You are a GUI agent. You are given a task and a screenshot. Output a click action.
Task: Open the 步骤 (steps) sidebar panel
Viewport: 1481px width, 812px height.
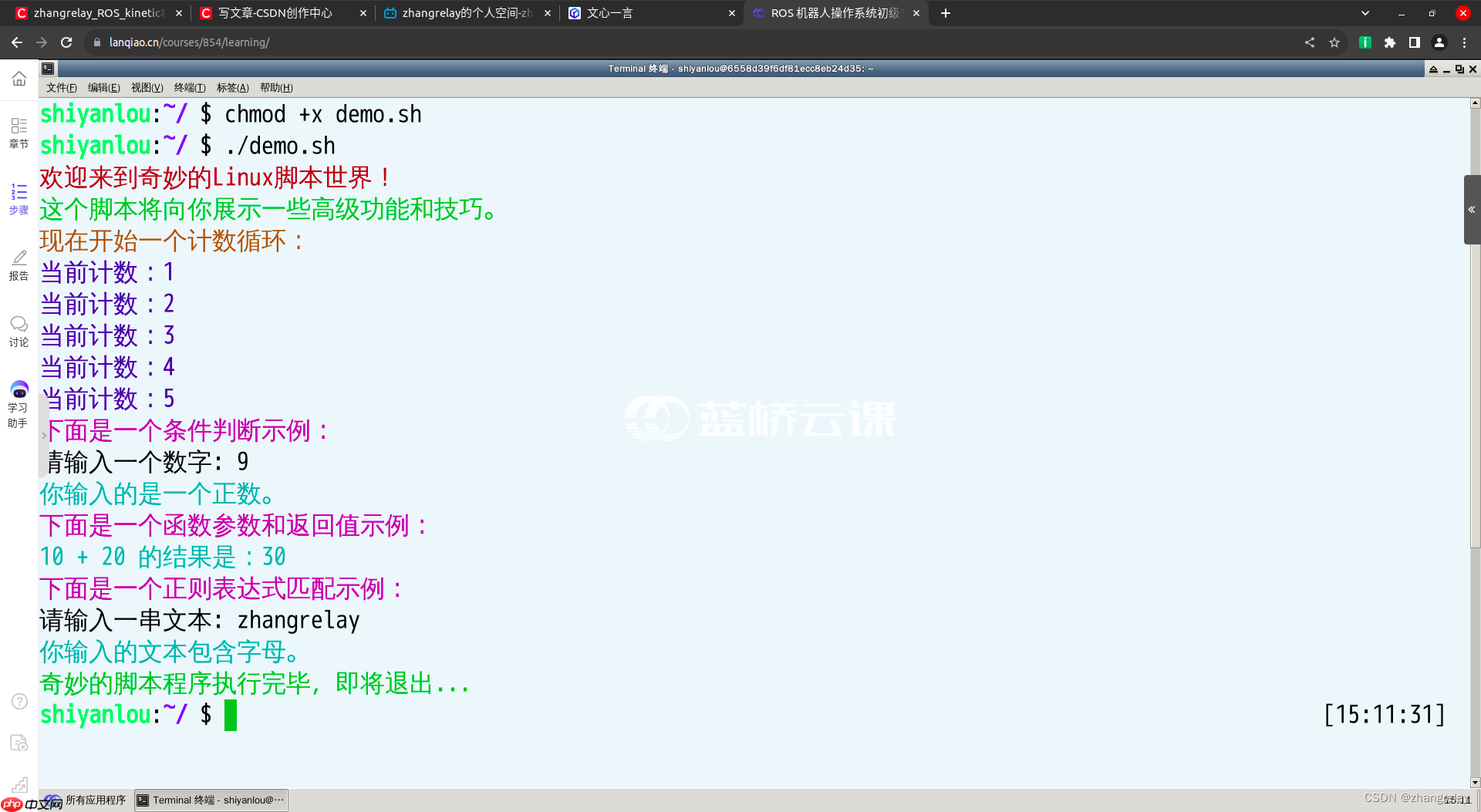click(19, 199)
